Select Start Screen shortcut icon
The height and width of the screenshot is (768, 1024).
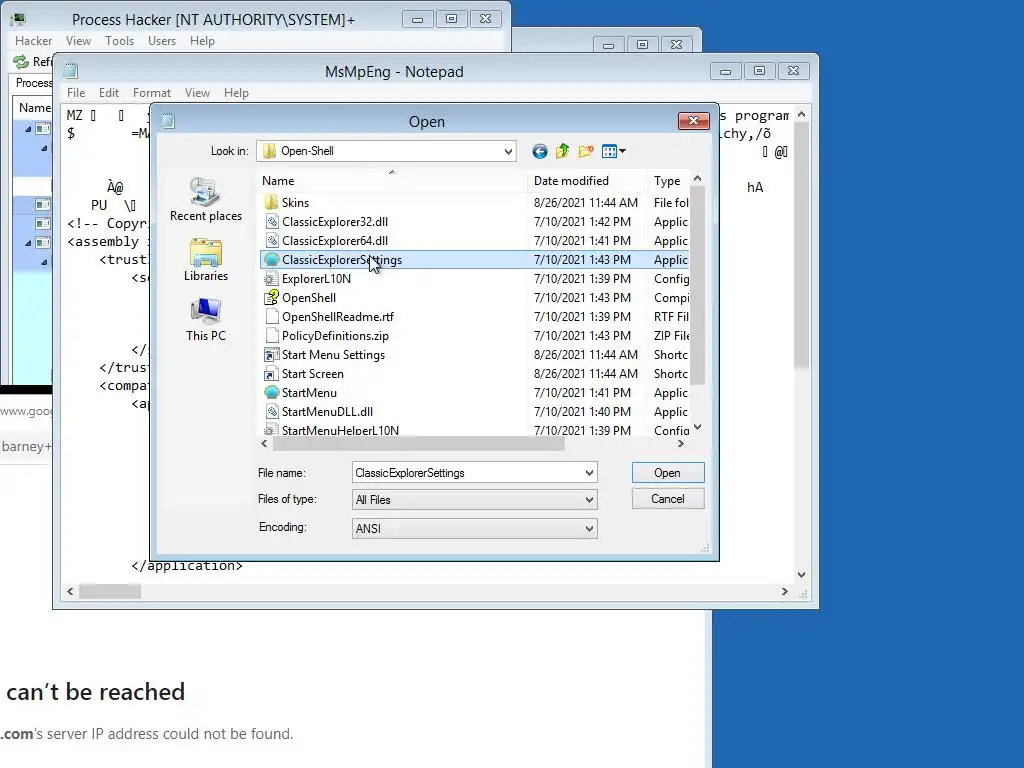click(271, 374)
